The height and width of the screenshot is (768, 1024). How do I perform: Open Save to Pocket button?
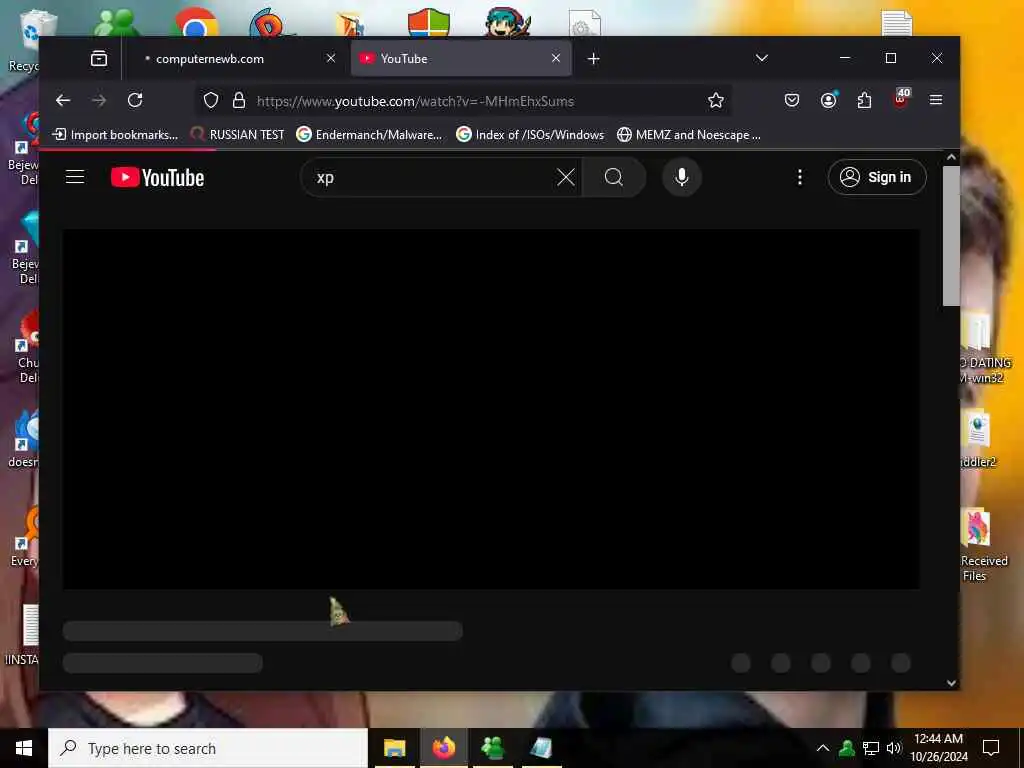(x=792, y=100)
